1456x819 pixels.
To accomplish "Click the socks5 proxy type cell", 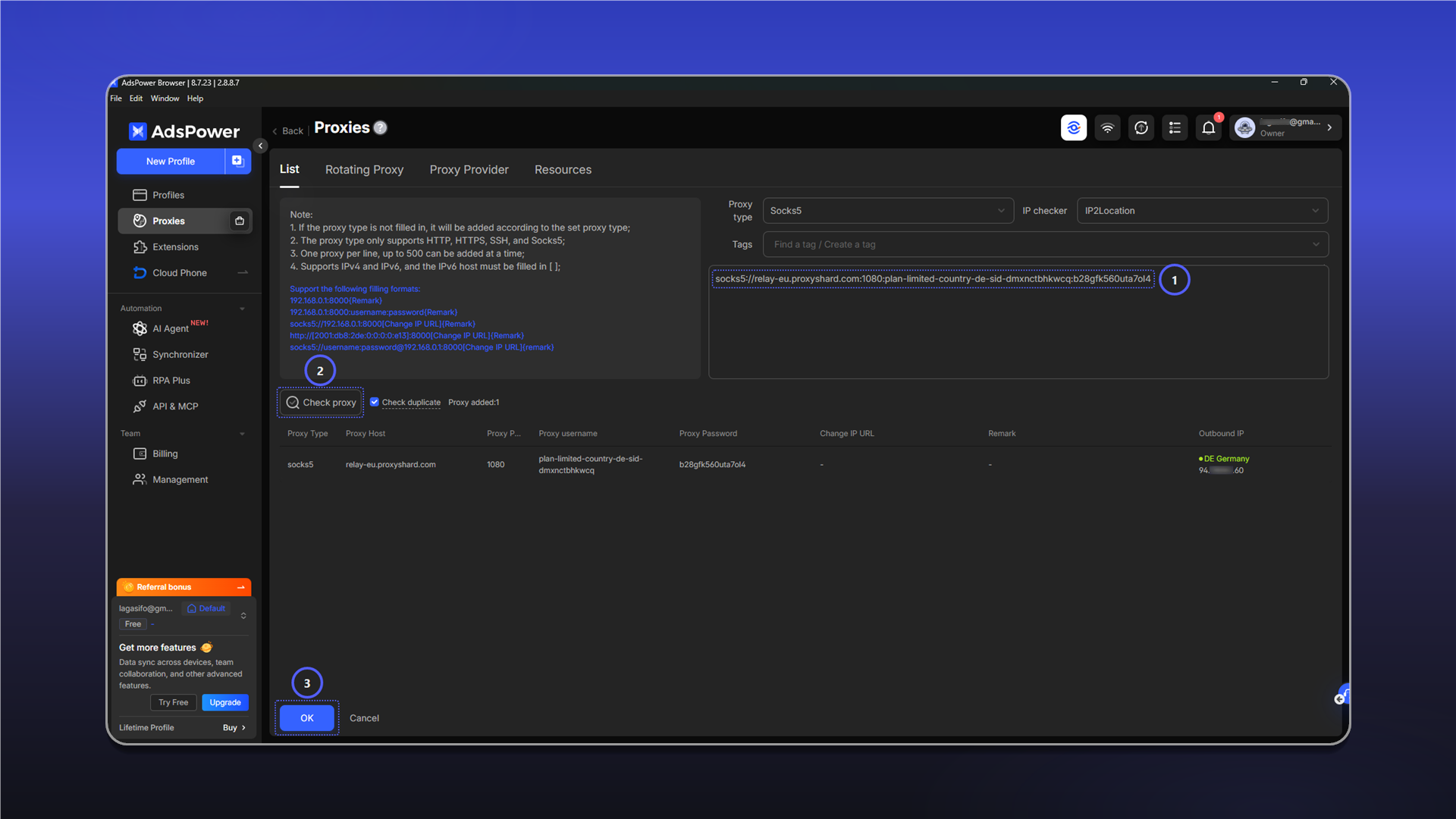I will coord(300,464).
